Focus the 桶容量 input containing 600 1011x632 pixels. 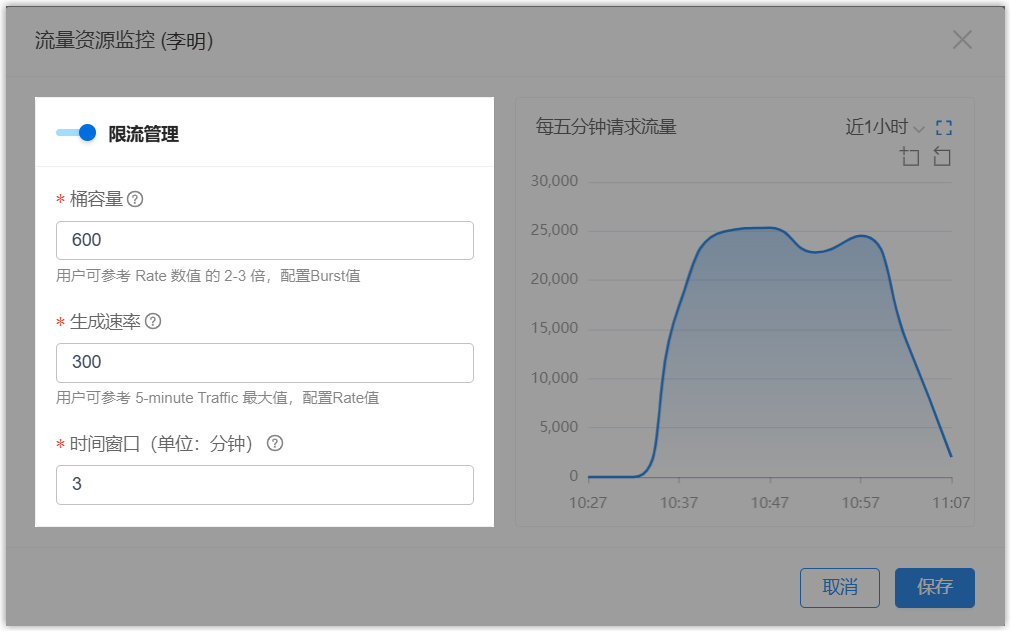click(x=264, y=241)
